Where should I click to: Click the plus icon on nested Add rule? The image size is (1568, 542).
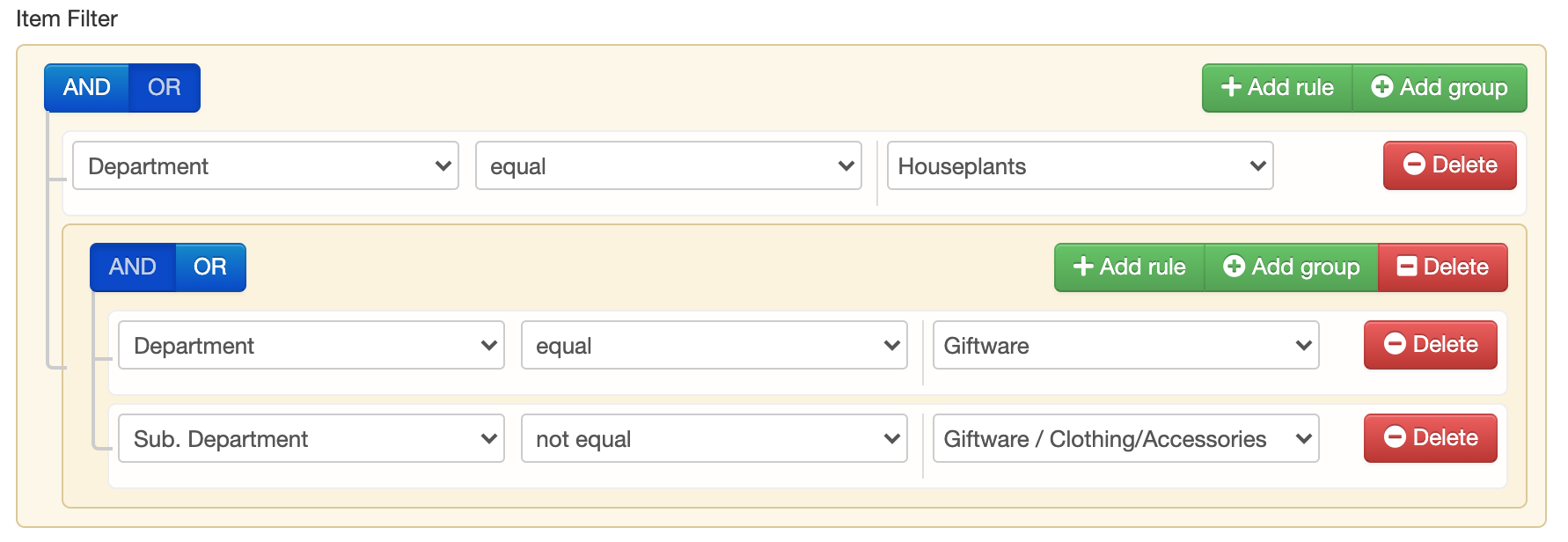point(1083,267)
